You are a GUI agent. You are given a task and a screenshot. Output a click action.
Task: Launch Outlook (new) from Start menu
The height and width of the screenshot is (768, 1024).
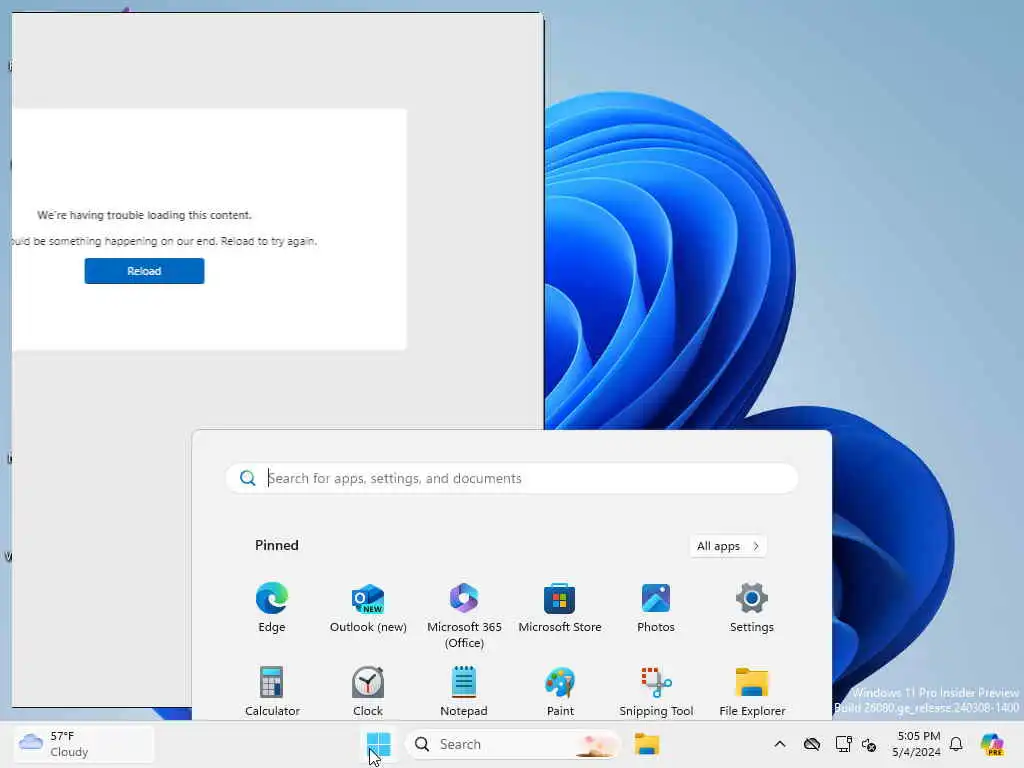[x=368, y=607]
